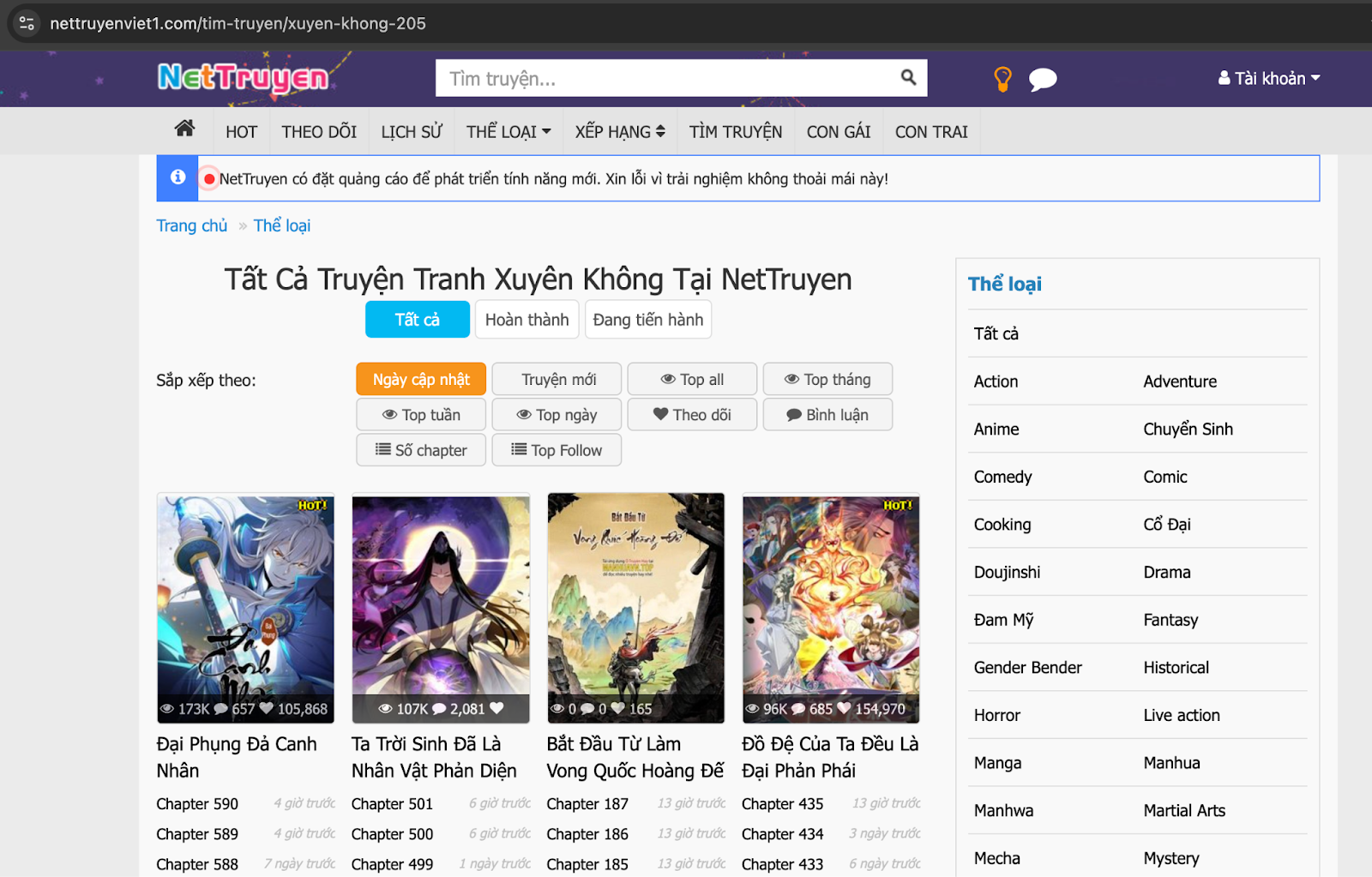Open the Tài khoản account dropdown
The image size is (1372, 877).
[1268, 79]
